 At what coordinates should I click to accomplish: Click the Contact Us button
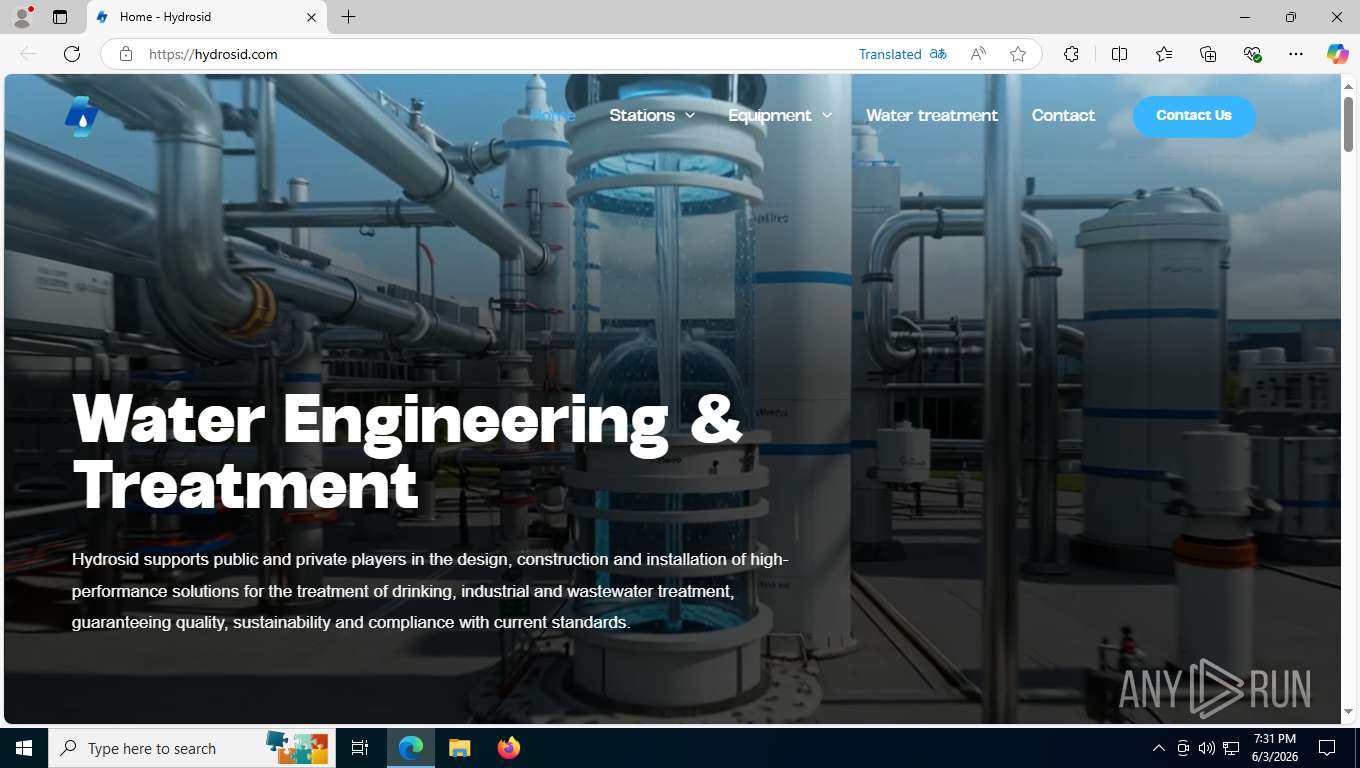(x=1194, y=116)
